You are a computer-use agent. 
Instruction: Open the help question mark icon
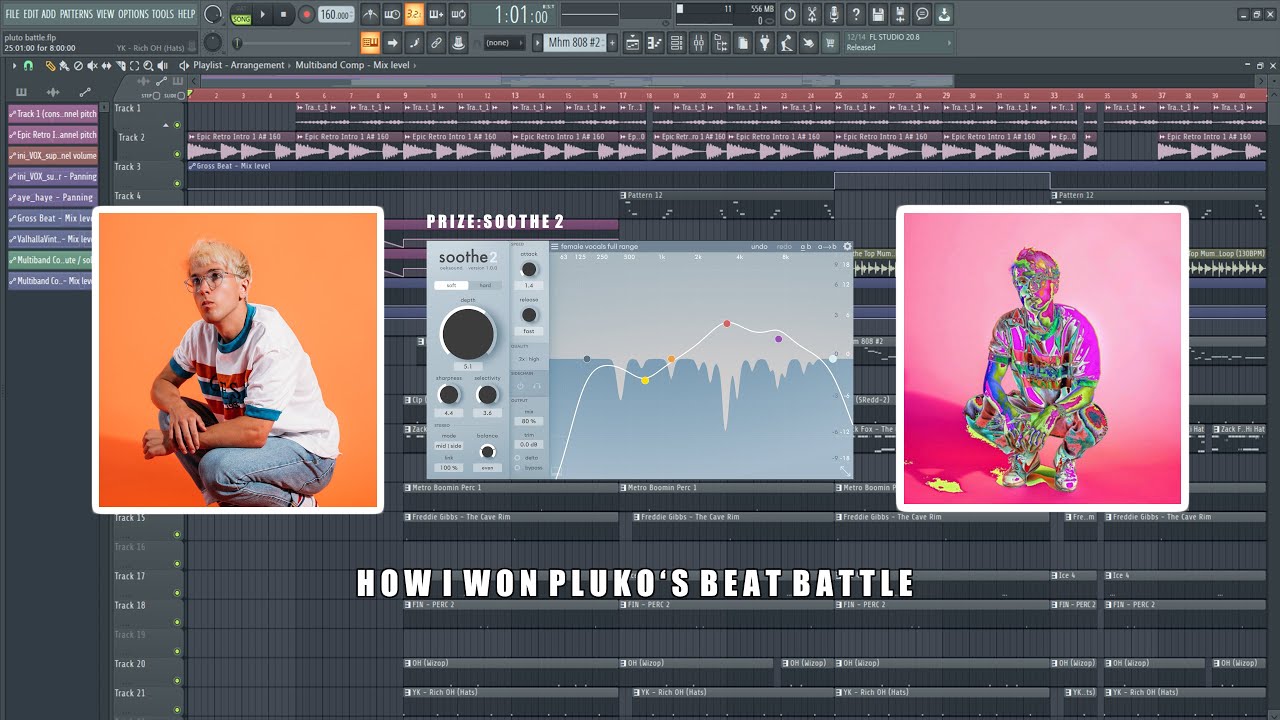pyautogui.click(x=855, y=15)
